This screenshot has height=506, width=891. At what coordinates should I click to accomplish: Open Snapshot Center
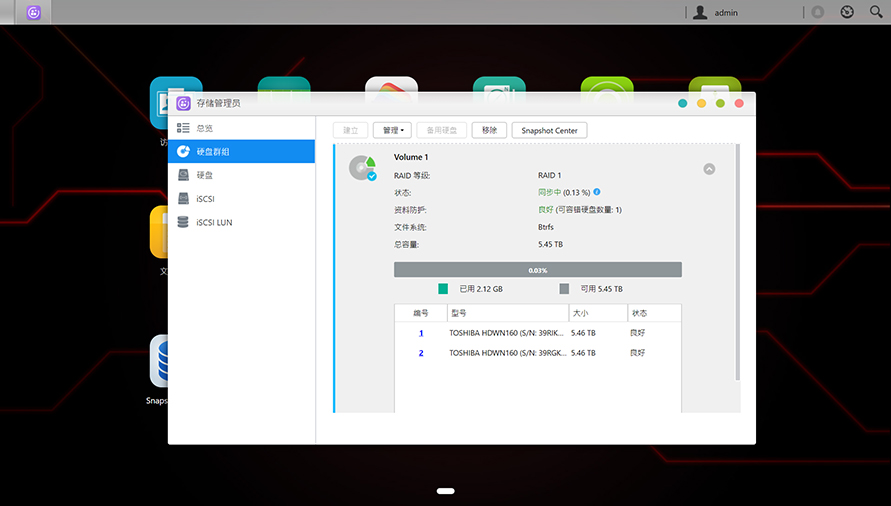coord(549,130)
